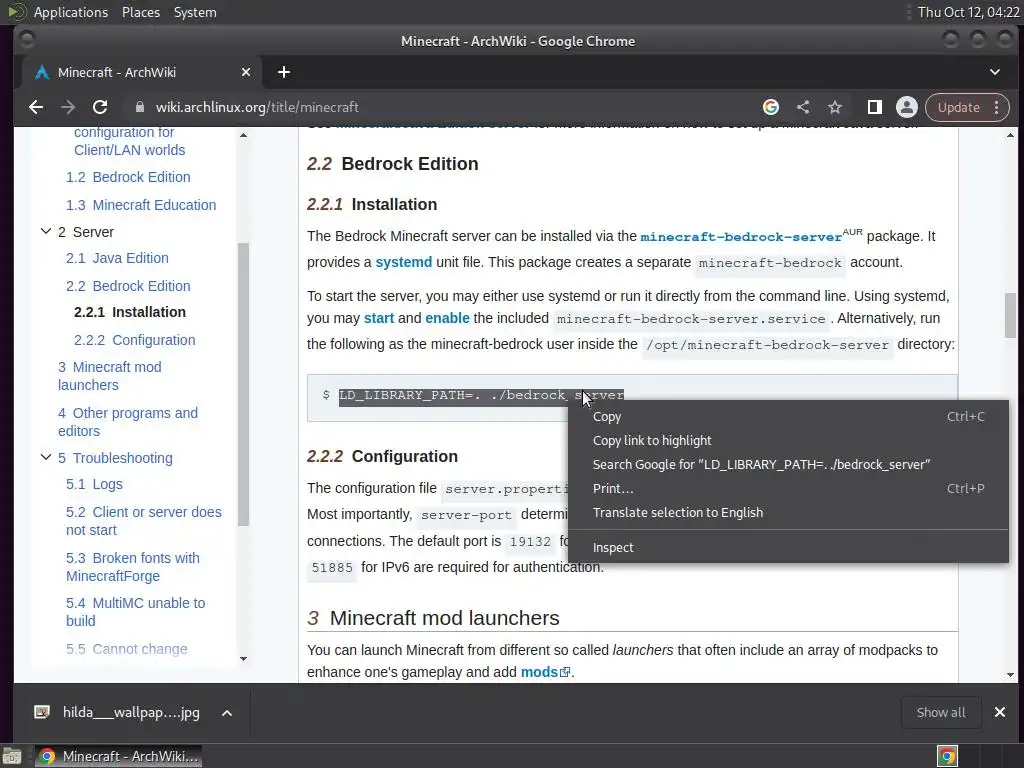The height and width of the screenshot is (768, 1024).
Task: Share this page via share icon
Action: coord(803,107)
